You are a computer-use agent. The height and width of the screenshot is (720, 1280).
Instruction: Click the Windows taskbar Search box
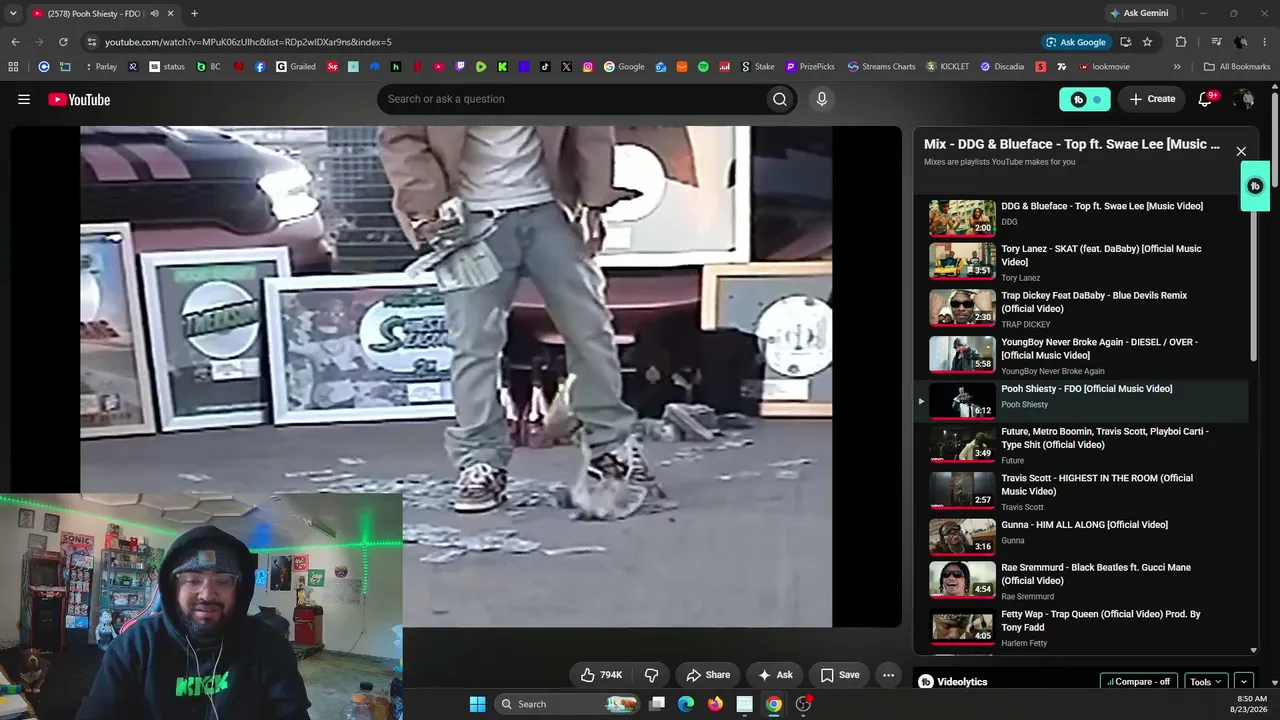click(567, 704)
